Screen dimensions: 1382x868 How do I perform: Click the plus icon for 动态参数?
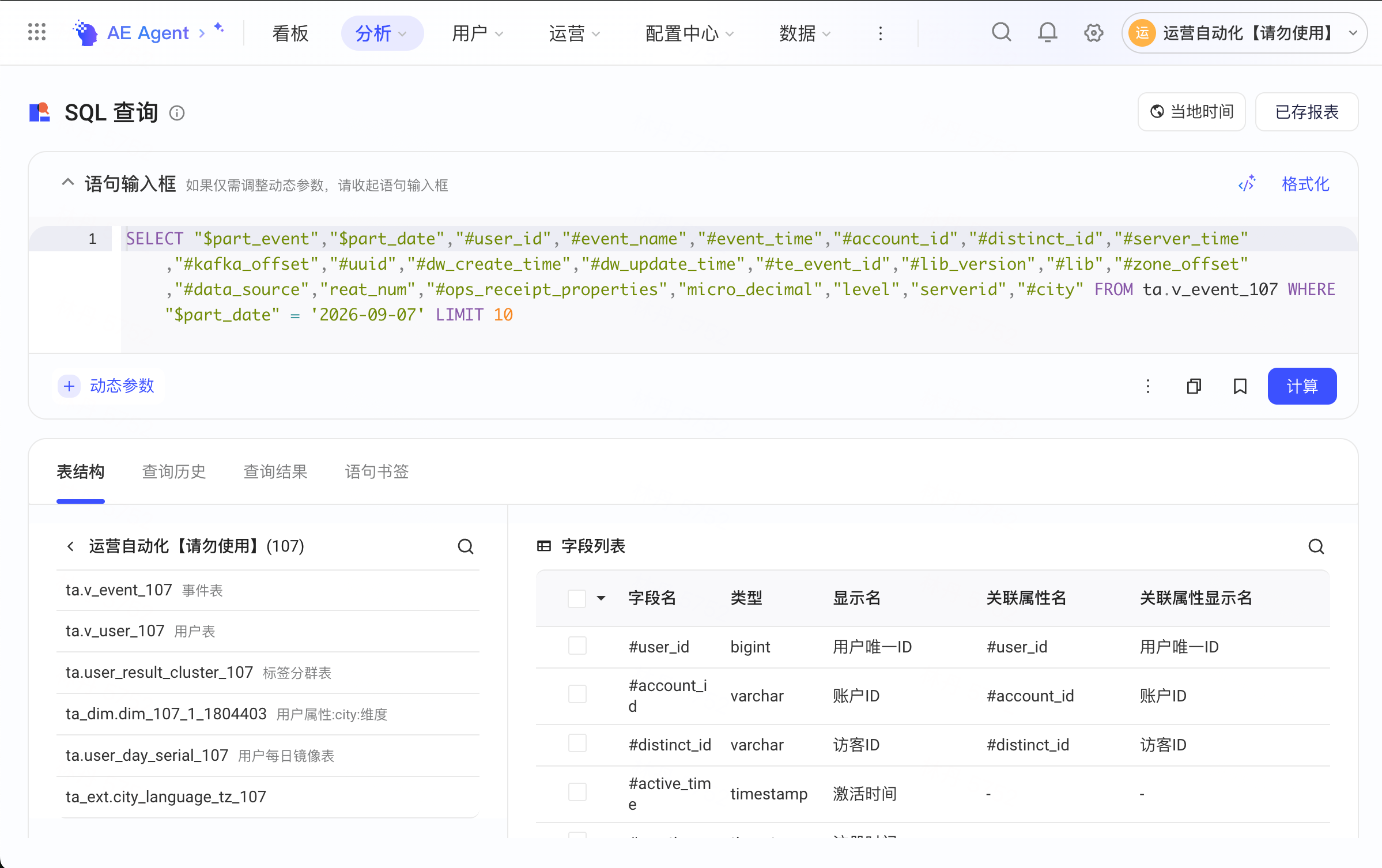[69, 386]
